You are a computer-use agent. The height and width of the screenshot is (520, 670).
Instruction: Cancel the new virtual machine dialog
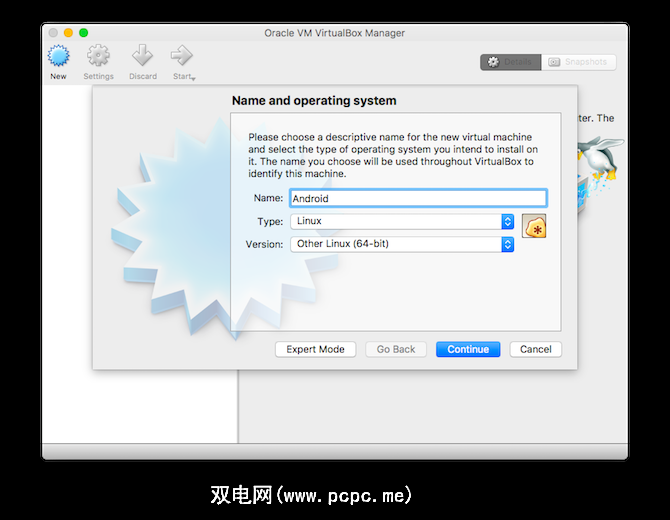point(535,349)
